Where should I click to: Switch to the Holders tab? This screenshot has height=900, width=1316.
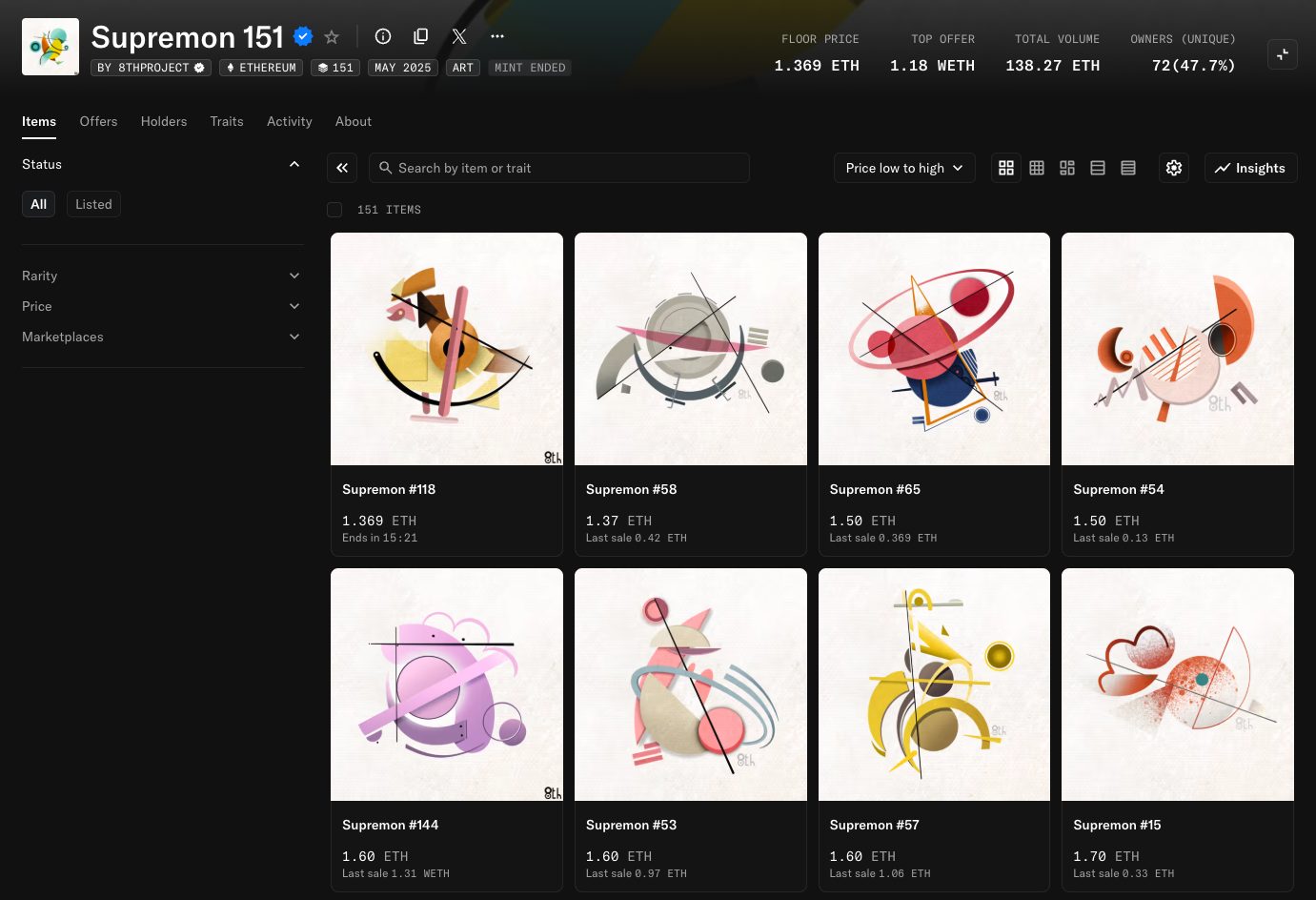tap(164, 121)
